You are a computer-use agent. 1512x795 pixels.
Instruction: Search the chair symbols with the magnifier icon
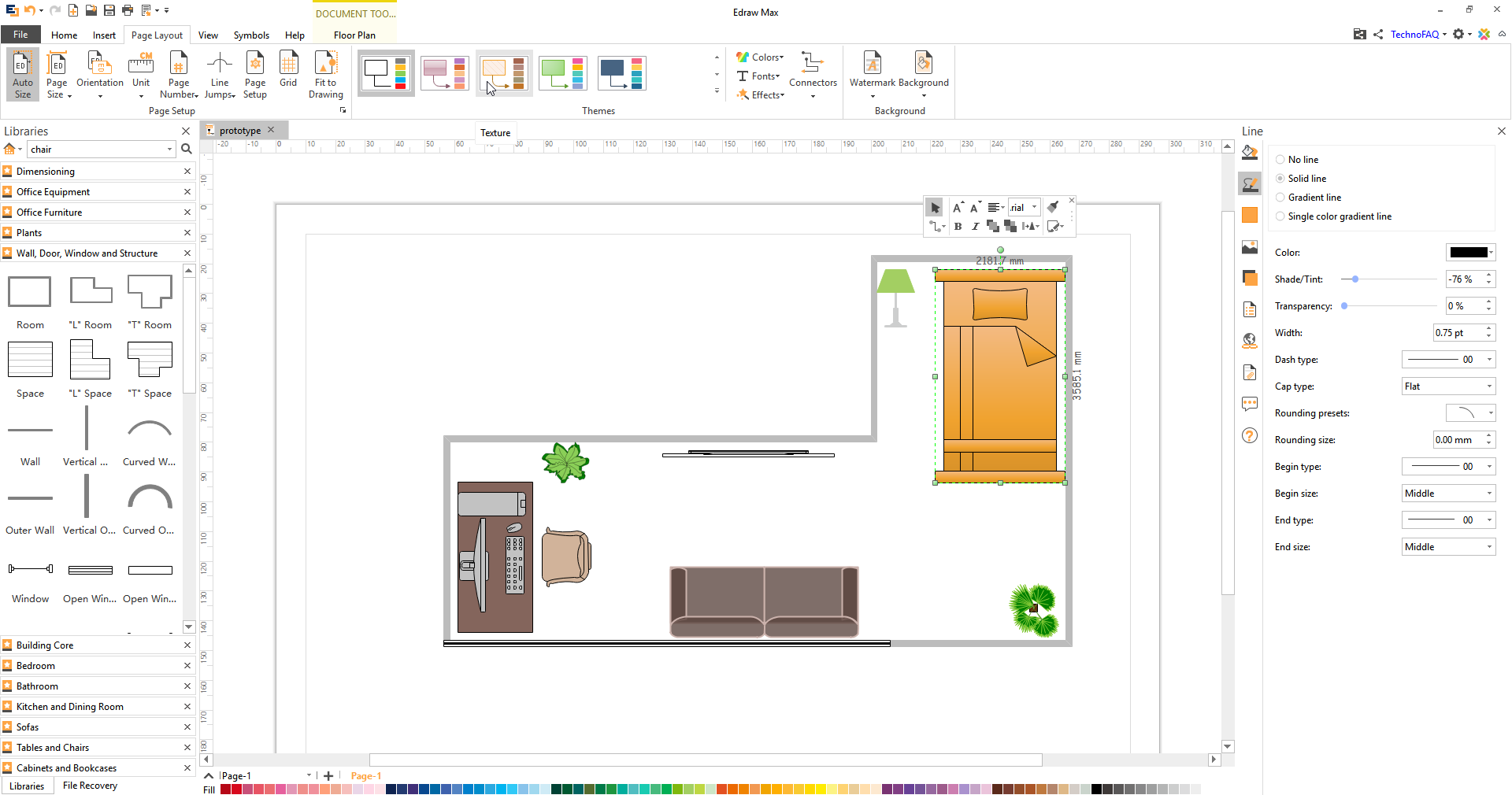click(x=186, y=149)
